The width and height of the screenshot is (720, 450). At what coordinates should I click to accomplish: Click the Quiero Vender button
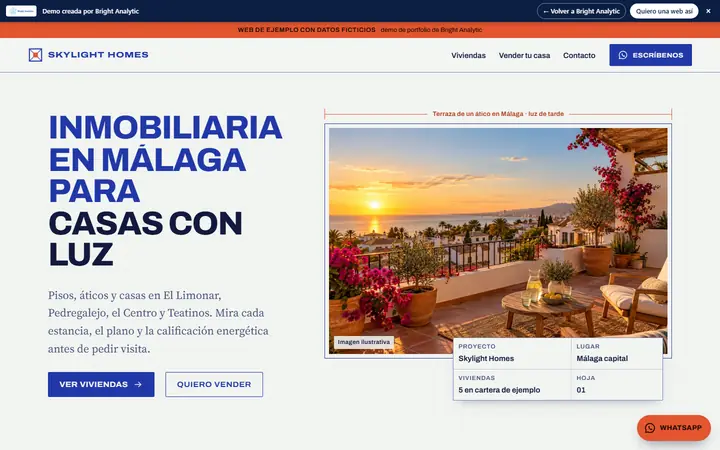(x=214, y=384)
